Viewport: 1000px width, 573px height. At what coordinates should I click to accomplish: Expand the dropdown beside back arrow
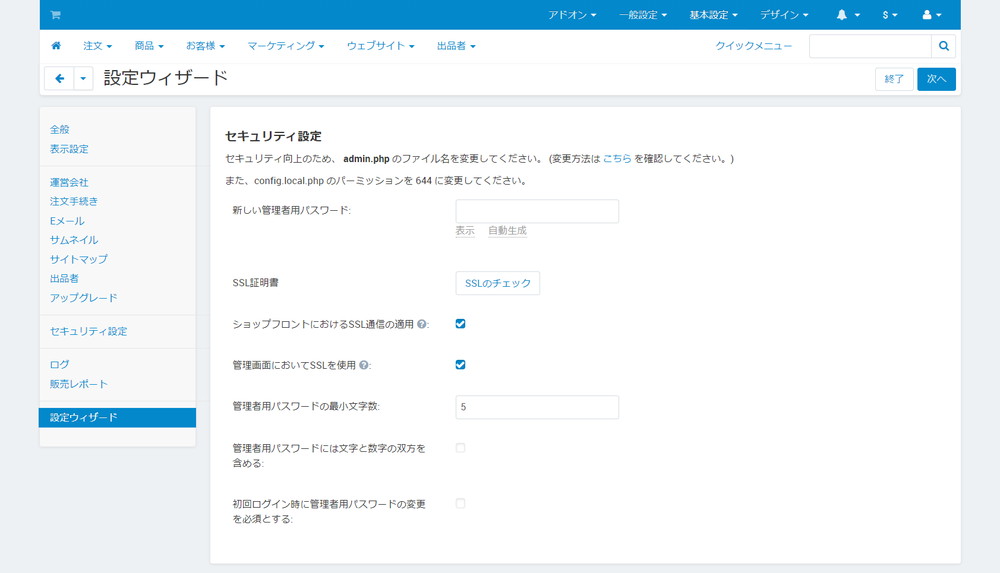84,78
